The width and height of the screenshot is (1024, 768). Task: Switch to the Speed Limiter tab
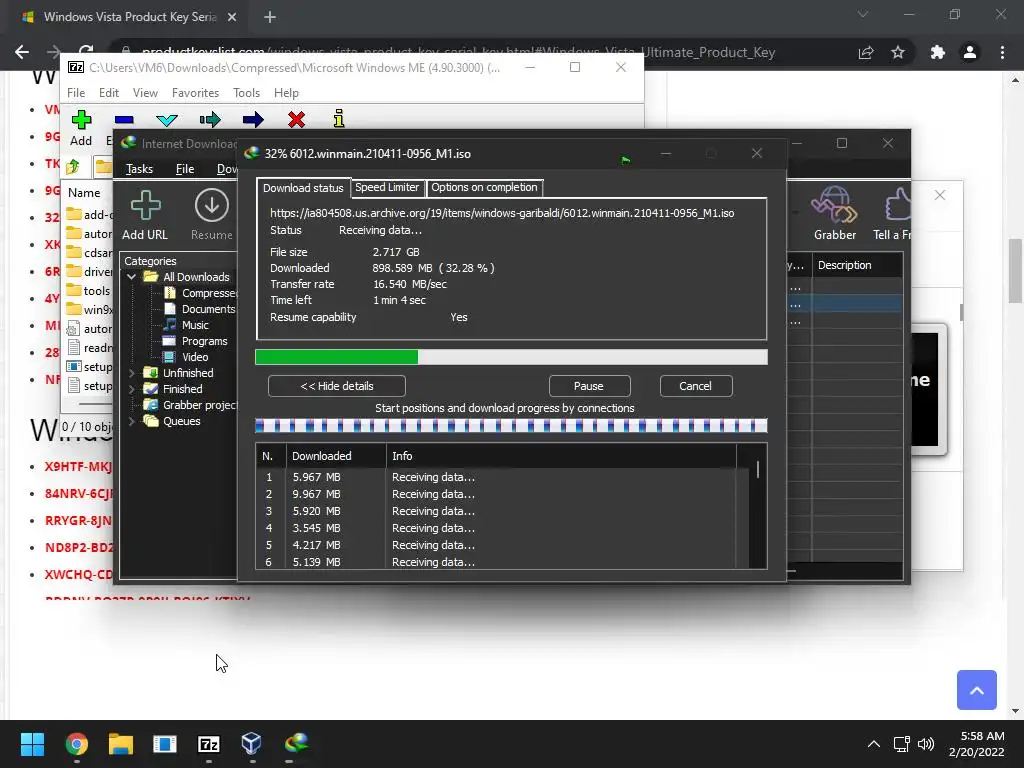(387, 187)
